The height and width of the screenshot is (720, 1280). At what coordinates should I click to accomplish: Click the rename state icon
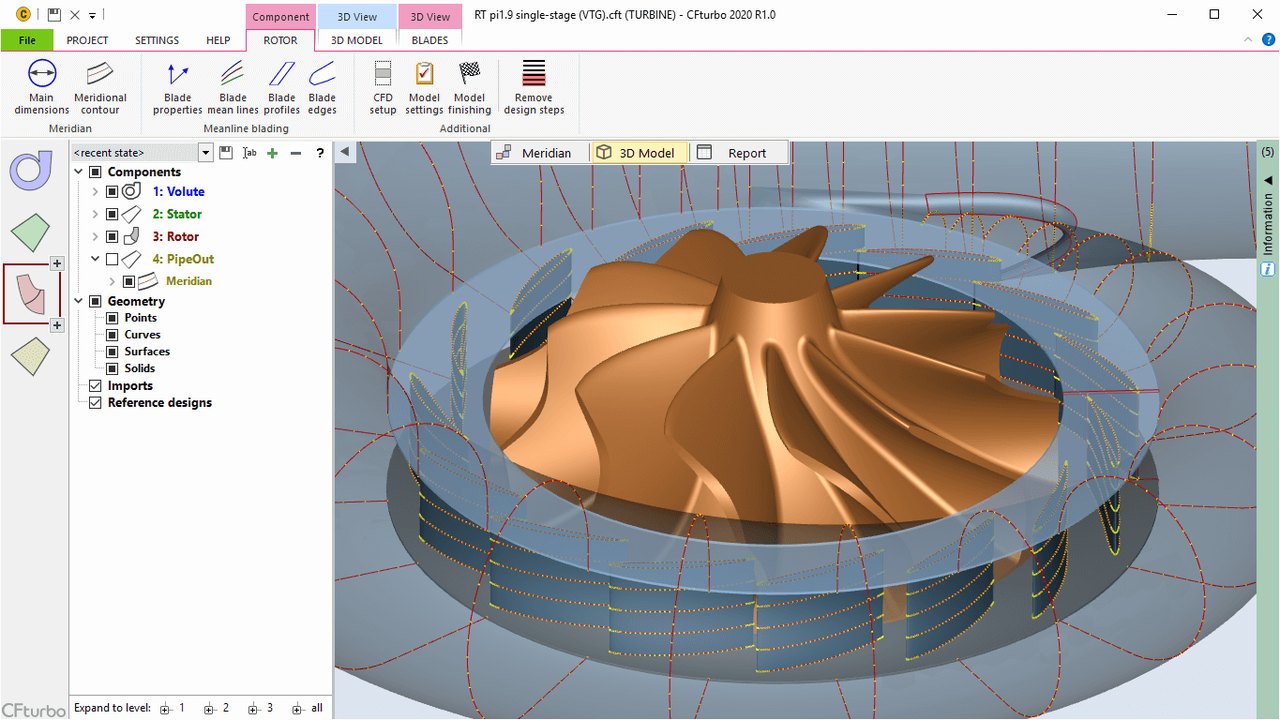point(249,153)
